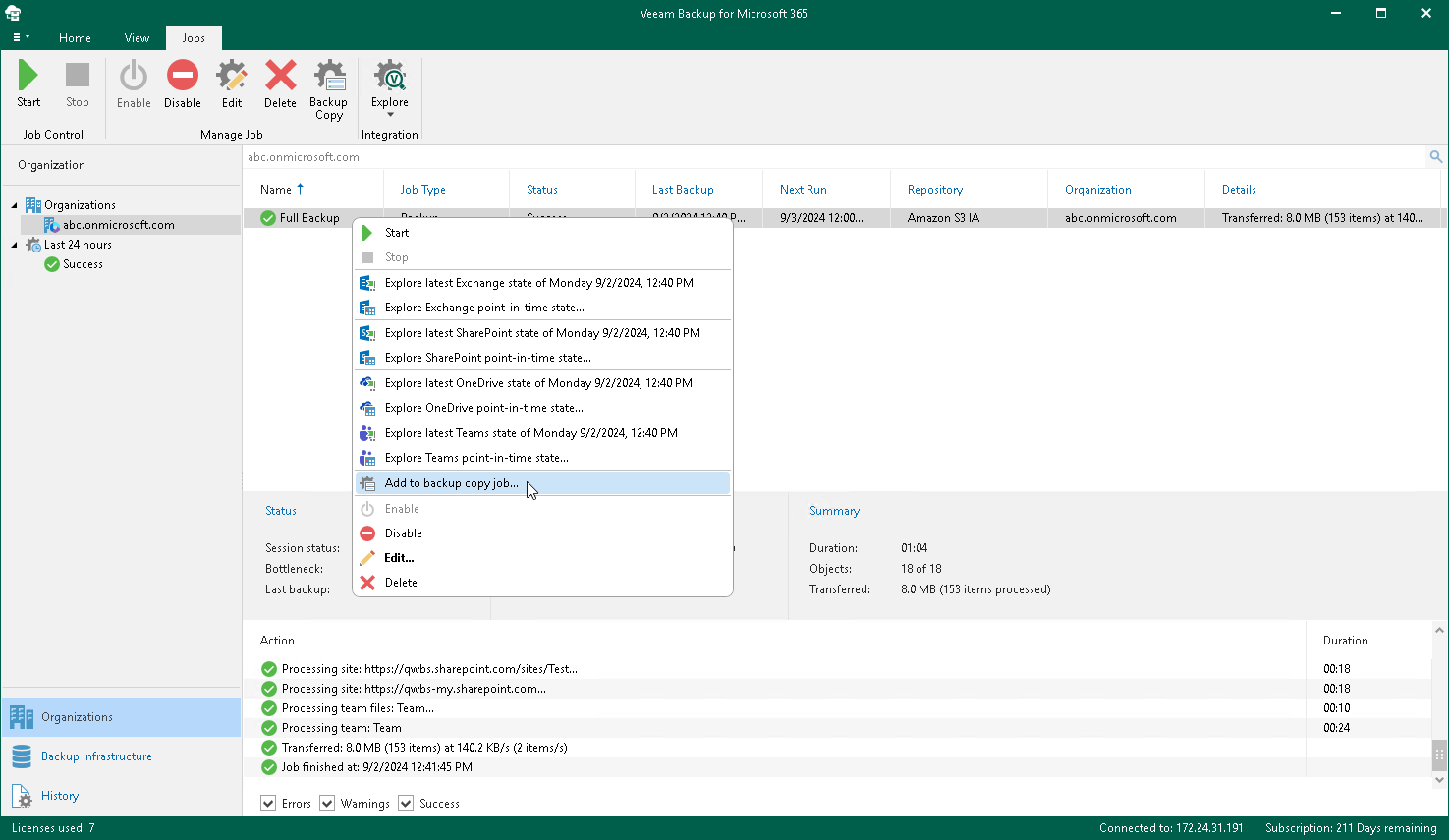Click the Organizations tree root label
This screenshot has width=1449, height=840.
pos(80,205)
